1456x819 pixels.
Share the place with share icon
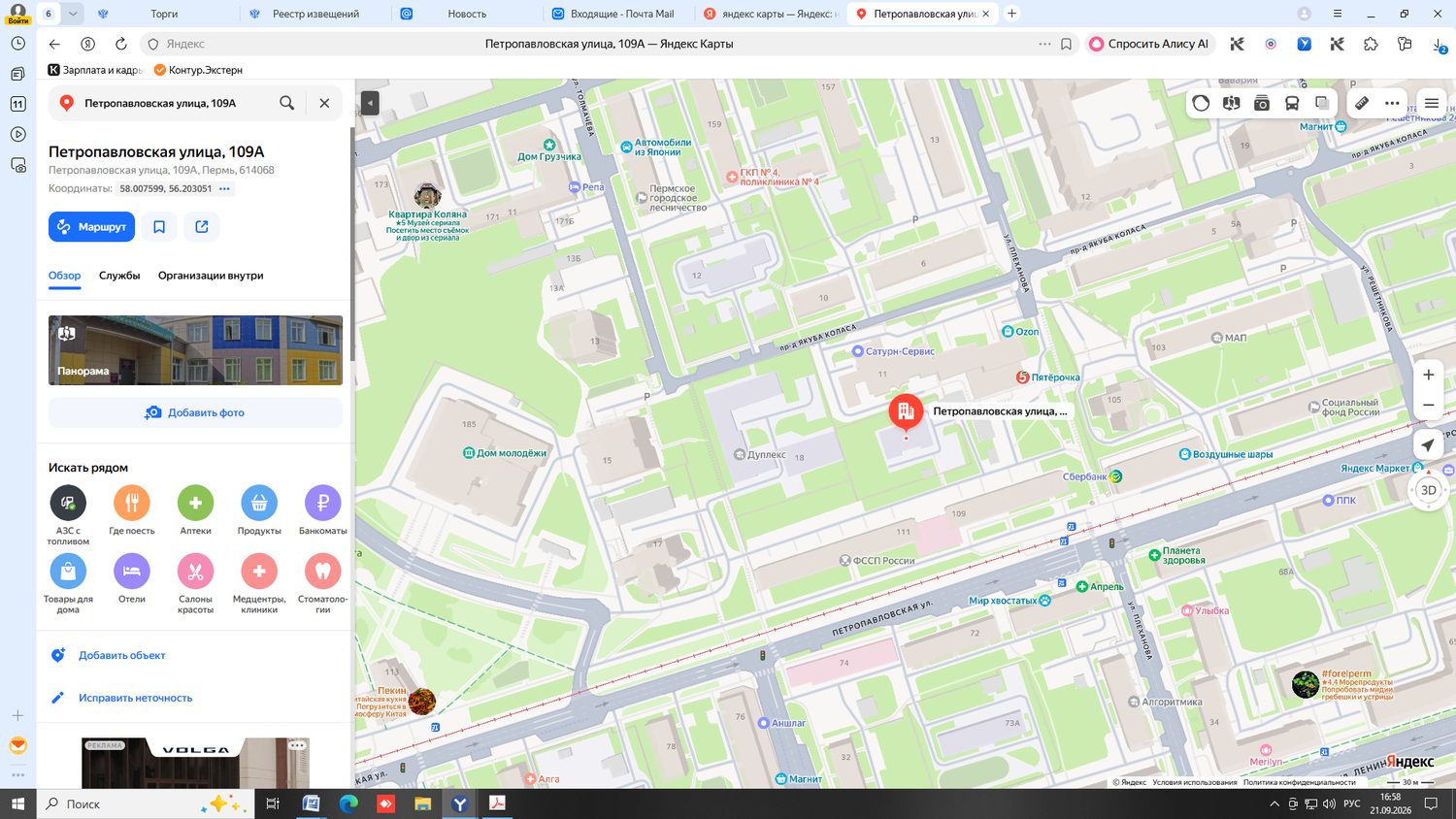202,226
